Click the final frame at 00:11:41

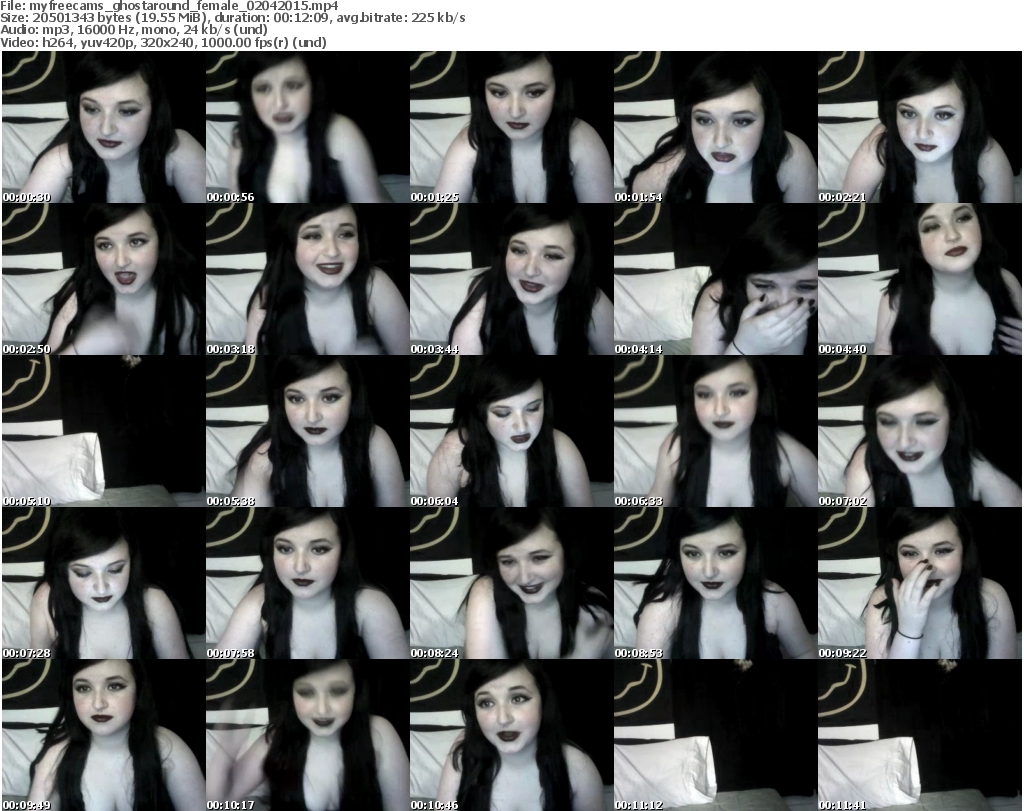pos(919,735)
